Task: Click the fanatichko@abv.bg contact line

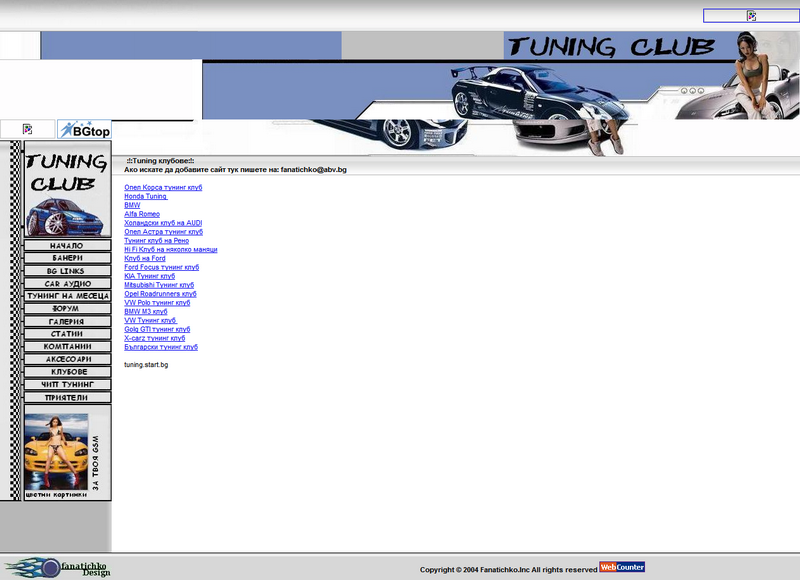Action: tap(235, 169)
